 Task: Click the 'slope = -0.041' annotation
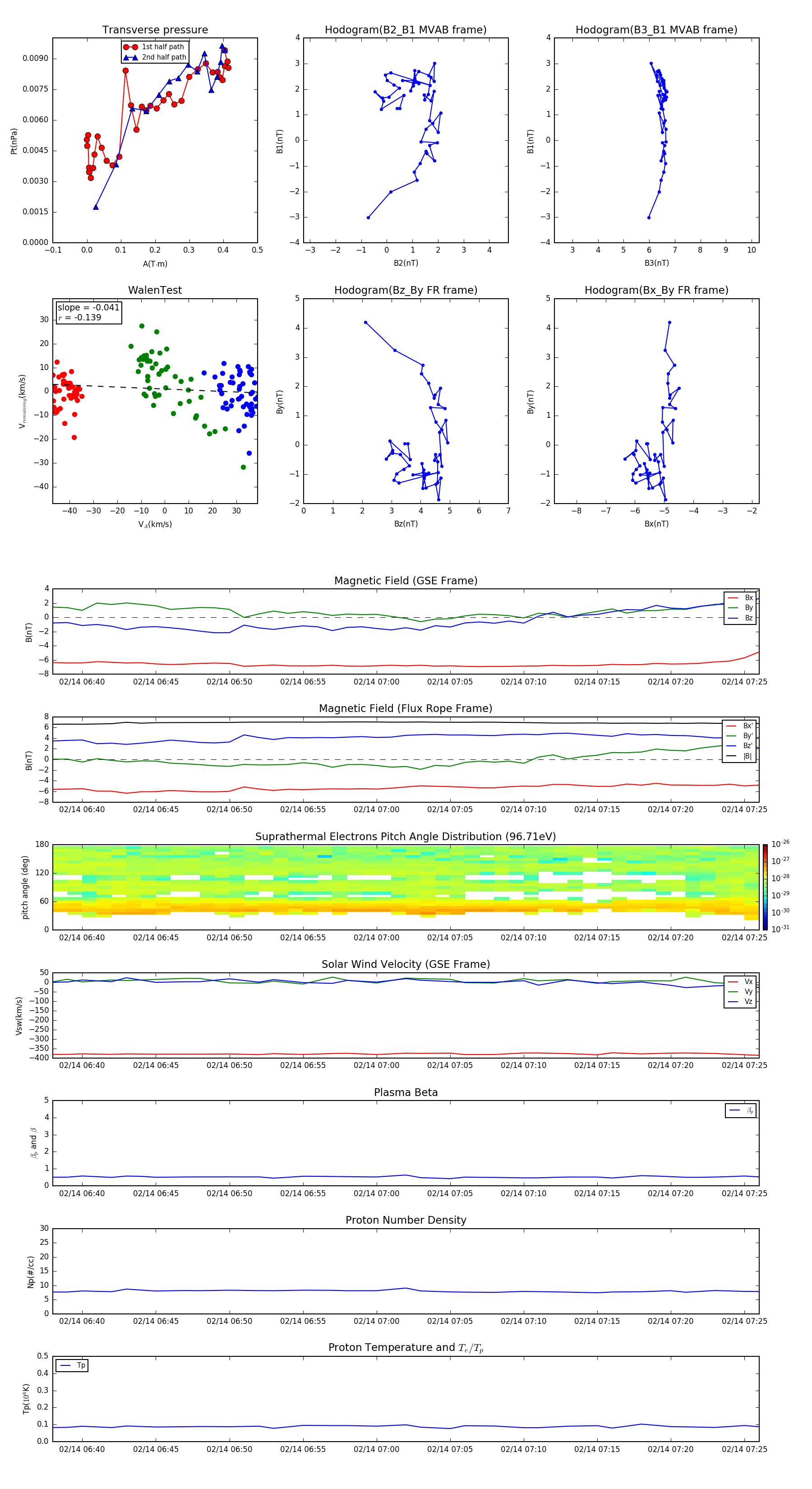click(88, 308)
